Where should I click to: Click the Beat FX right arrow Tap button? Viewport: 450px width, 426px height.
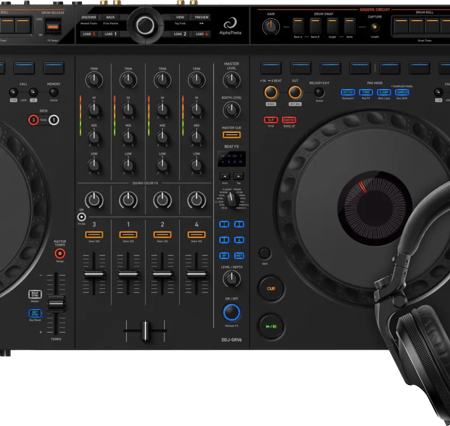[238, 176]
